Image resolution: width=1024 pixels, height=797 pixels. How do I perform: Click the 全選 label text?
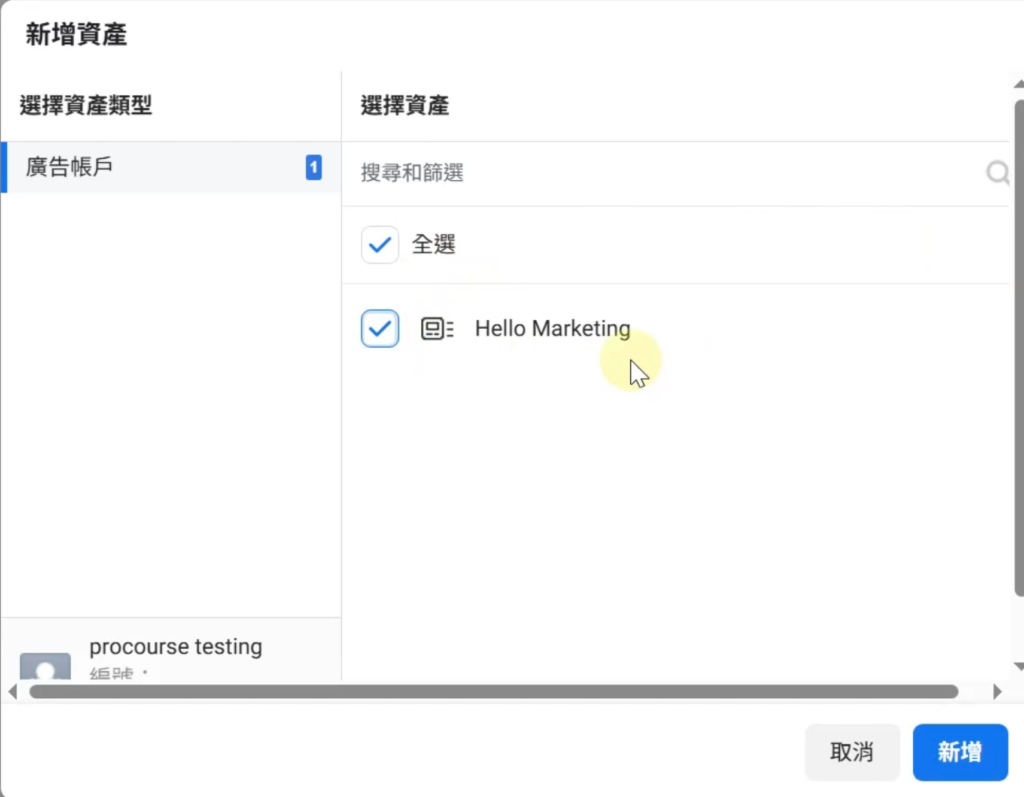point(434,244)
